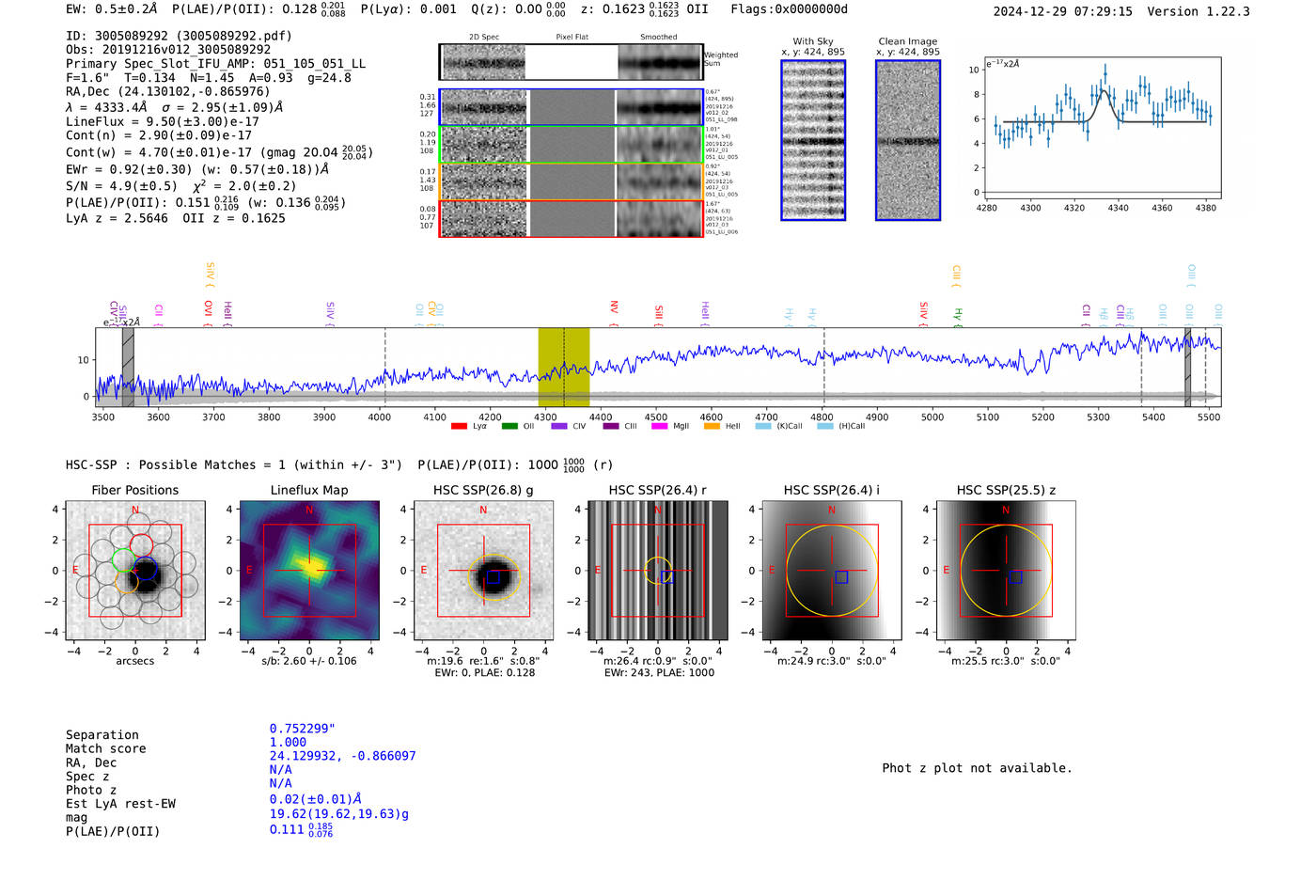Click 'Phot z plot not available.' text
This screenshot has height=896, width=1316.
tap(977, 768)
